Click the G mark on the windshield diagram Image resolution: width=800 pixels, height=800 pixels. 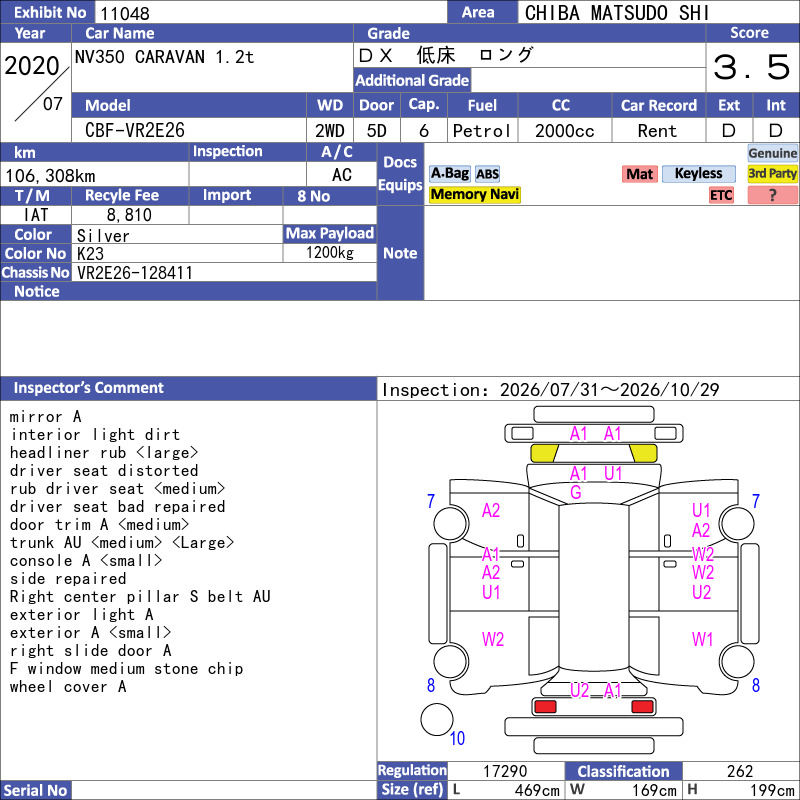tap(576, 492)
